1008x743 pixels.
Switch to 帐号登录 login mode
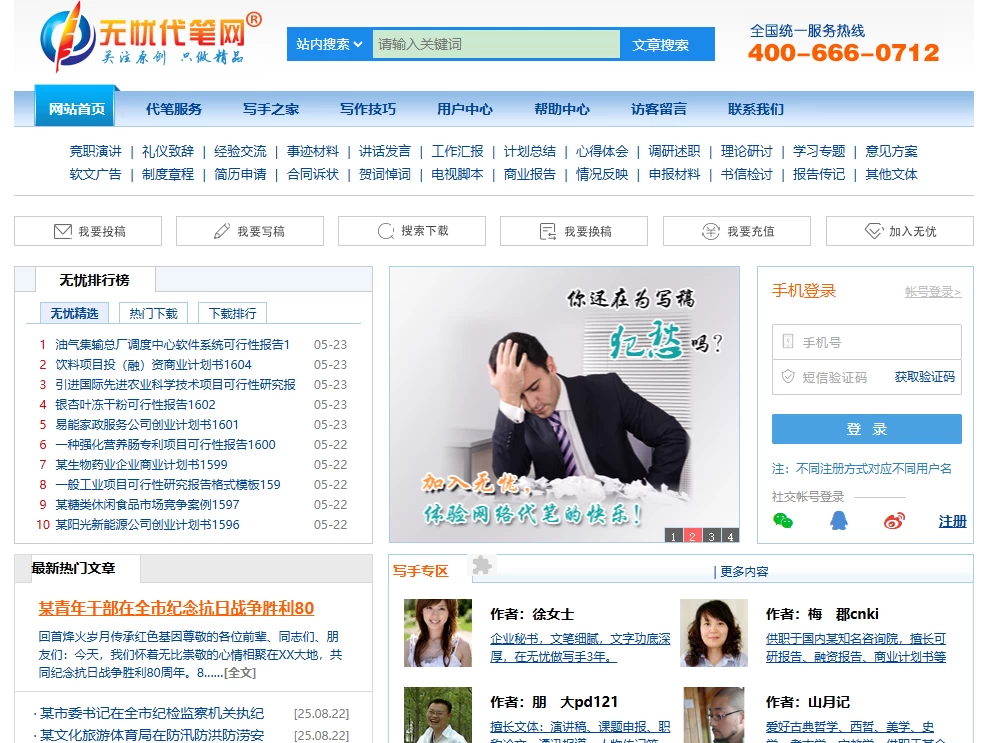(x=932, y=292)
